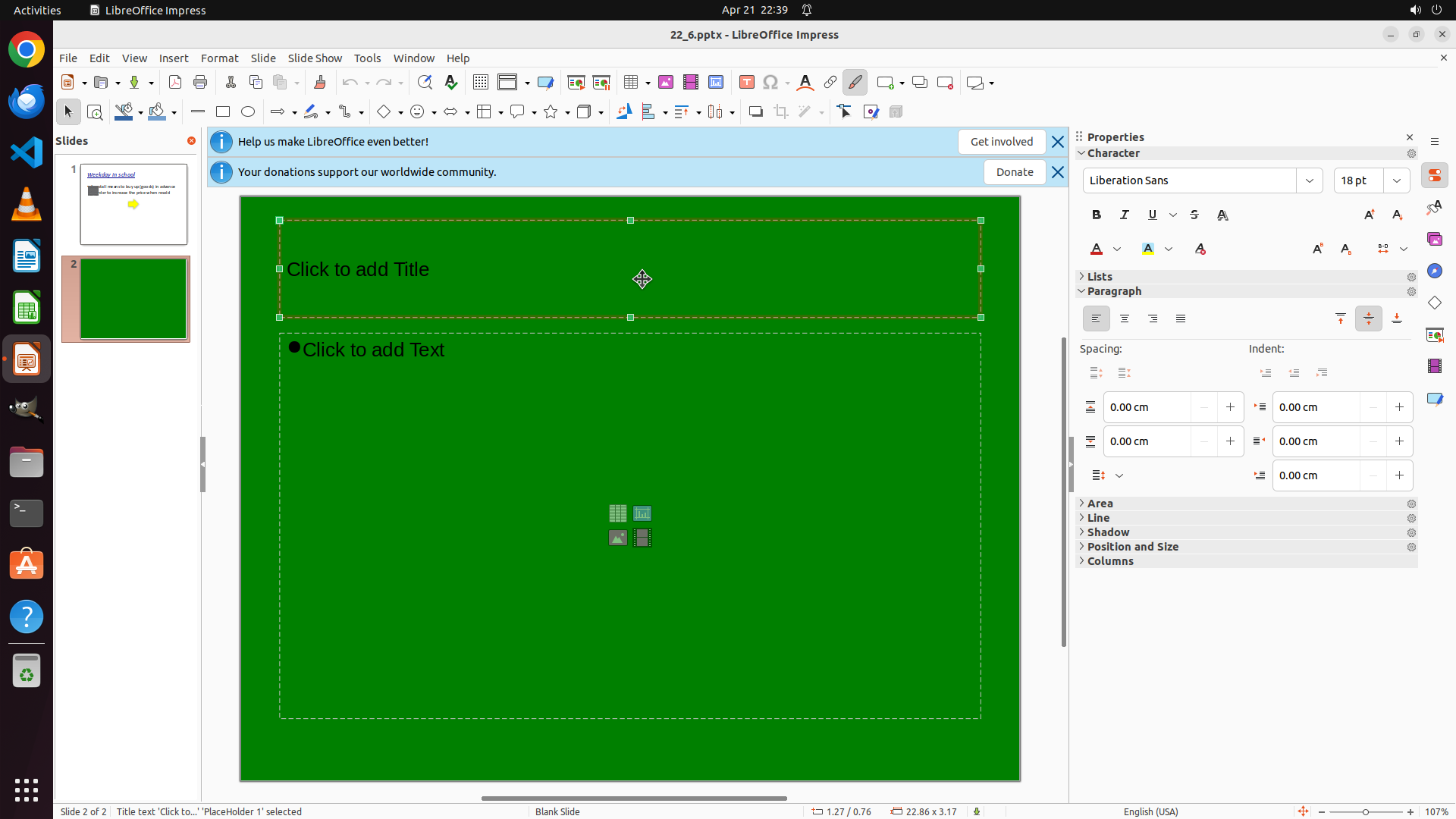Enable center paragraph alignment
Image resolution: width=1456 pixels, height=819 pixels.
click(1125, 319)
